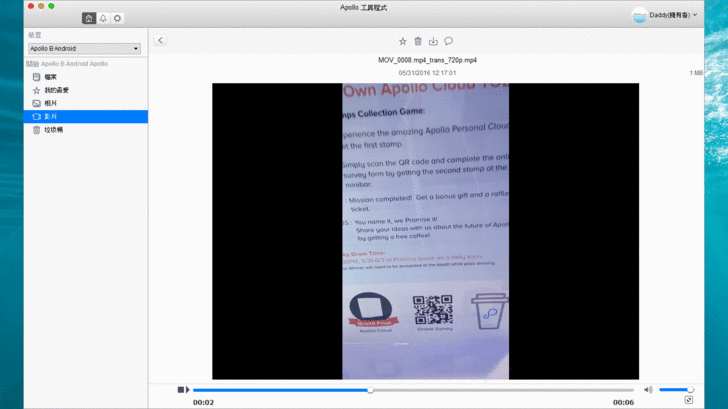Toggle fullscreen video mode
The width and height of the screenshot is (728, 409).
pos(689,400)
